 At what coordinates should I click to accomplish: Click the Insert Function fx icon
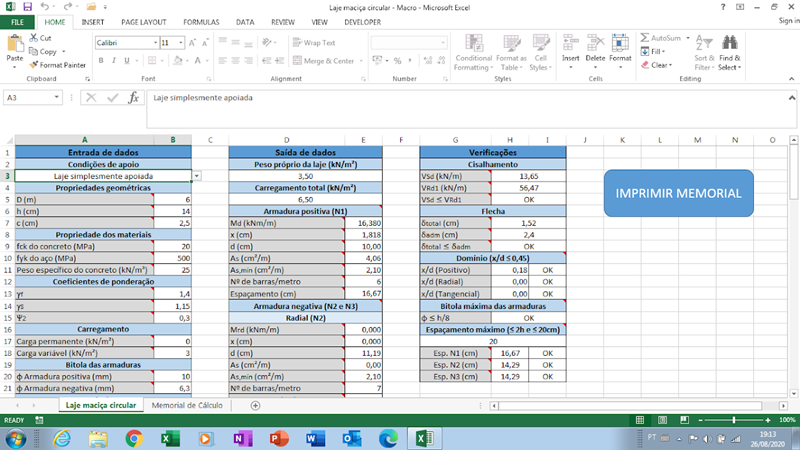tap(132, 98)
